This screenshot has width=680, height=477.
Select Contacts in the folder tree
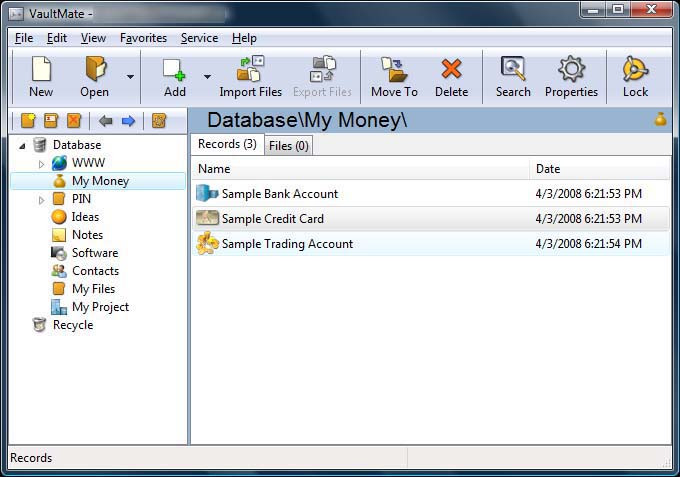[95, 271]
